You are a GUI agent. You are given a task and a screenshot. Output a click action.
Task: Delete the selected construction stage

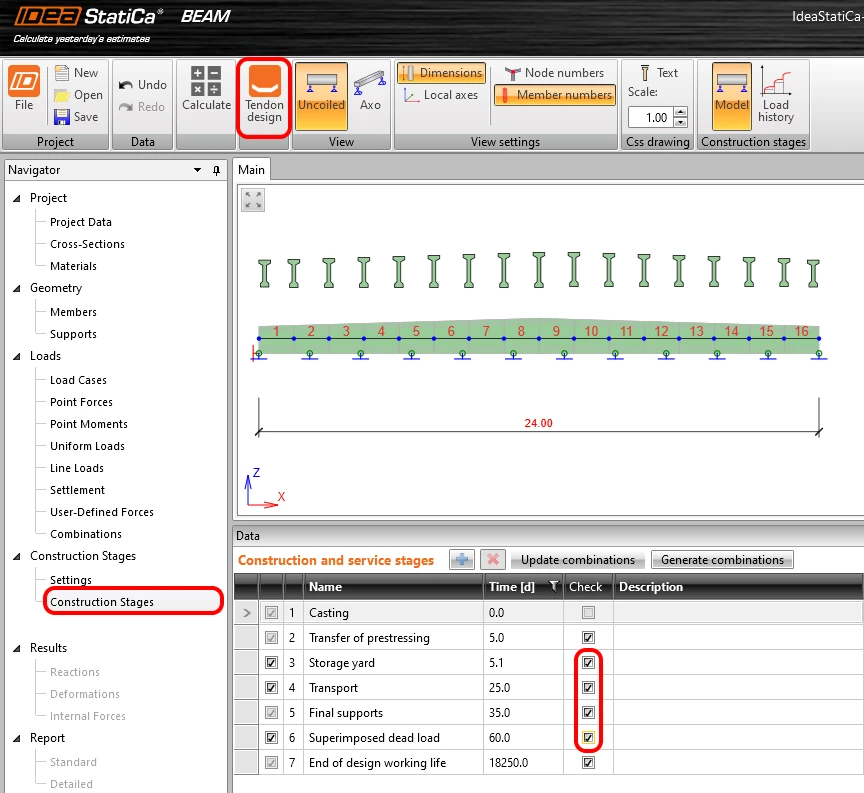tap(493, 560)
